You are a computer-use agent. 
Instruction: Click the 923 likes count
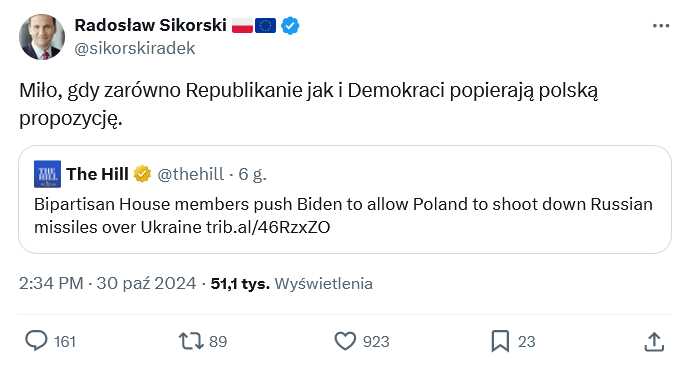[376, 342]
